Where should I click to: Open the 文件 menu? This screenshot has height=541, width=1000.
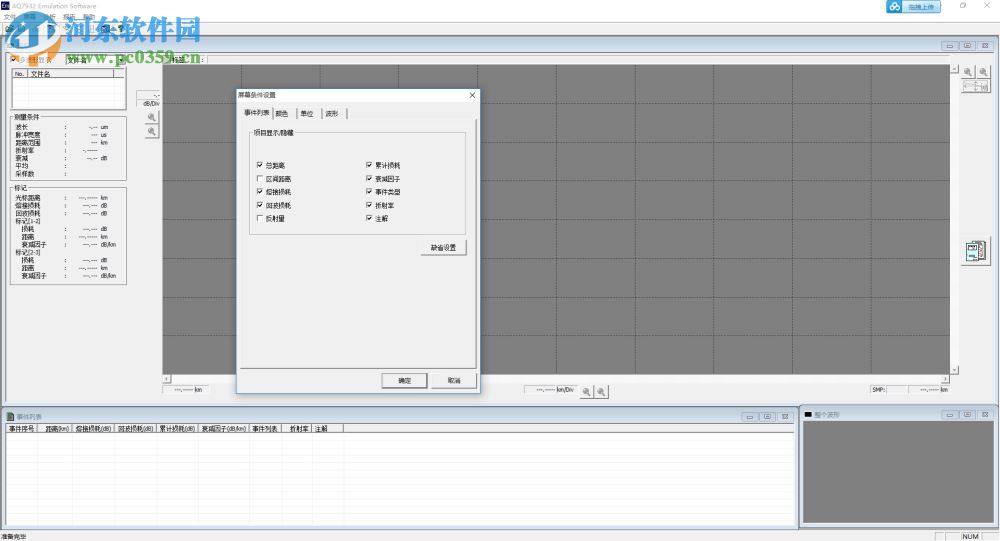click(10, 17)
